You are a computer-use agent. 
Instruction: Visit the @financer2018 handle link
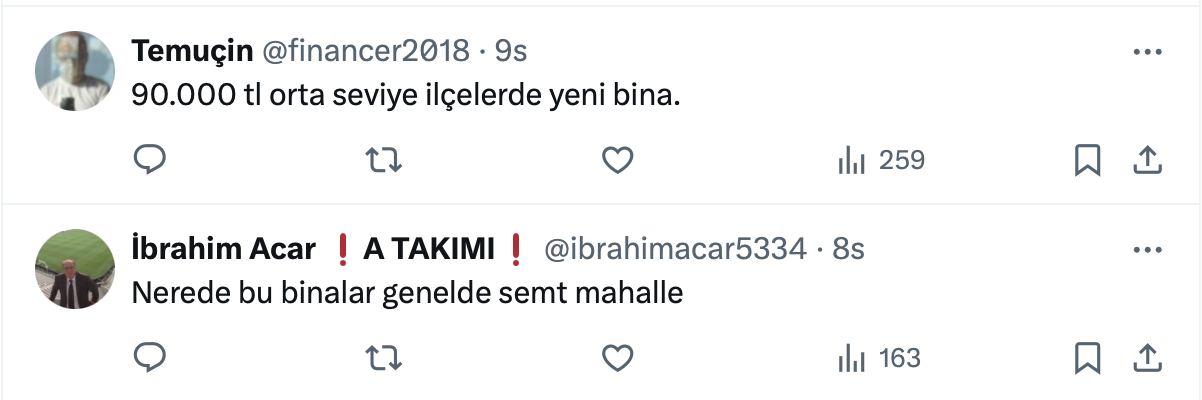pos(365,50)
